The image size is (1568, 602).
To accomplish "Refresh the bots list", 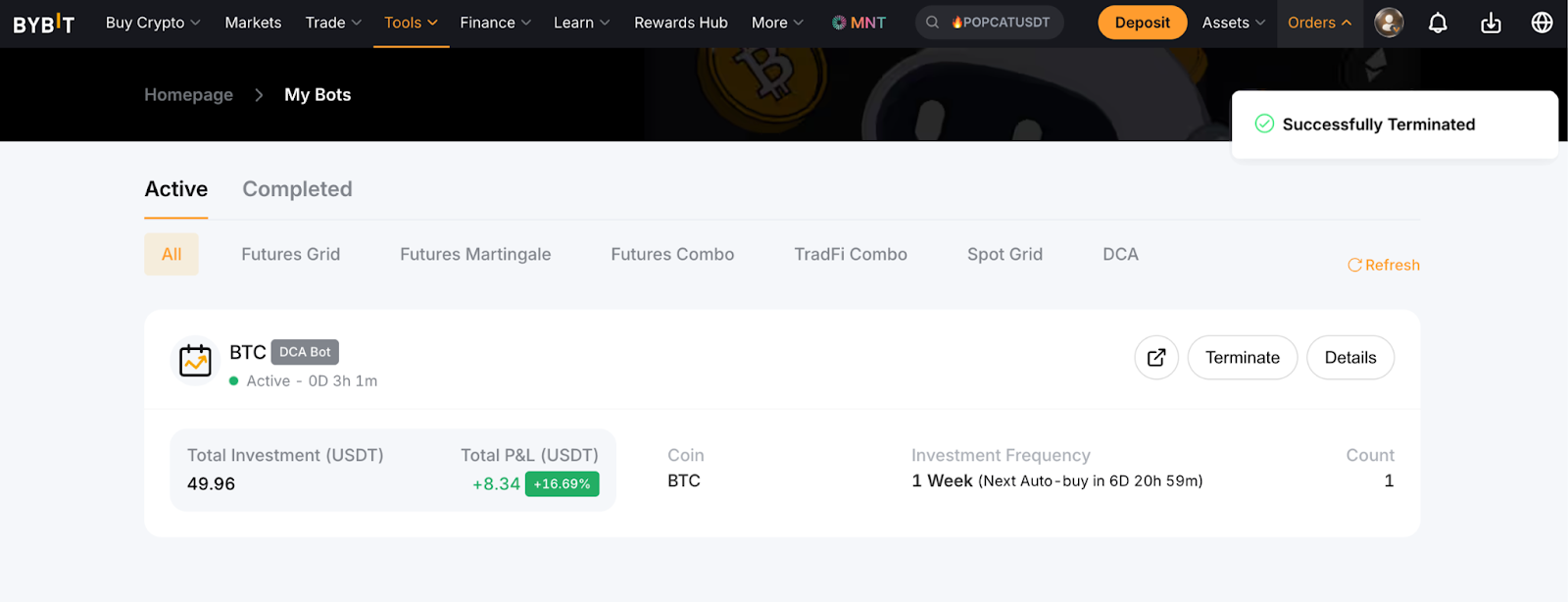I will [x=1383, y=265].
